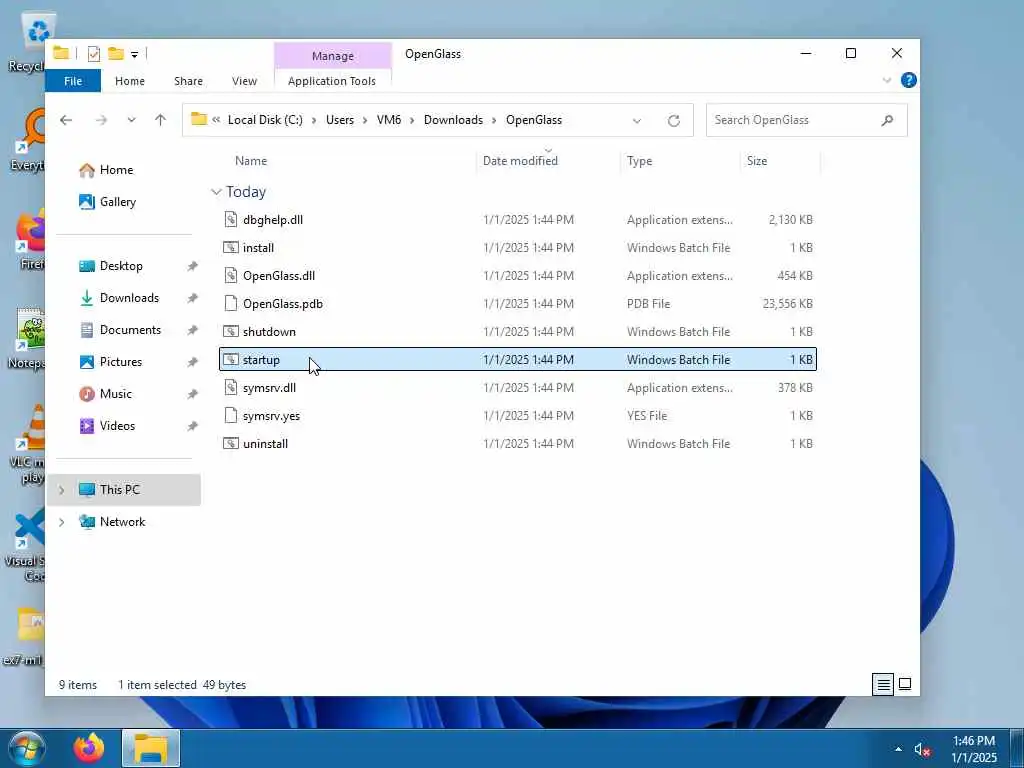The height and width of the screenshot is (768, 1024).
Task: Click the dbghelp.dll file icon
Action: pyautogui.click(x=231, y=219)
